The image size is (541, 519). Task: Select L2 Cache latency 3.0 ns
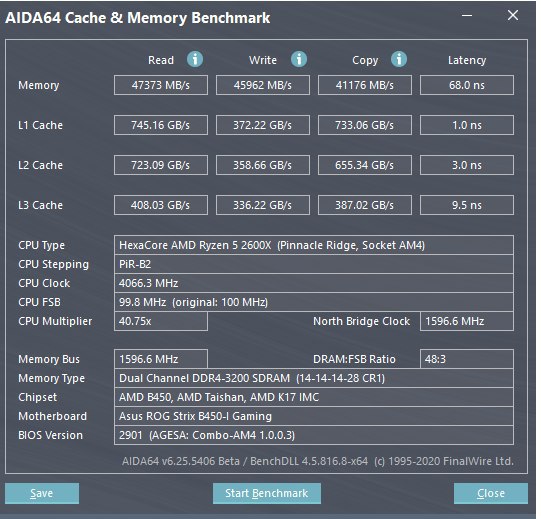[467, 165]
